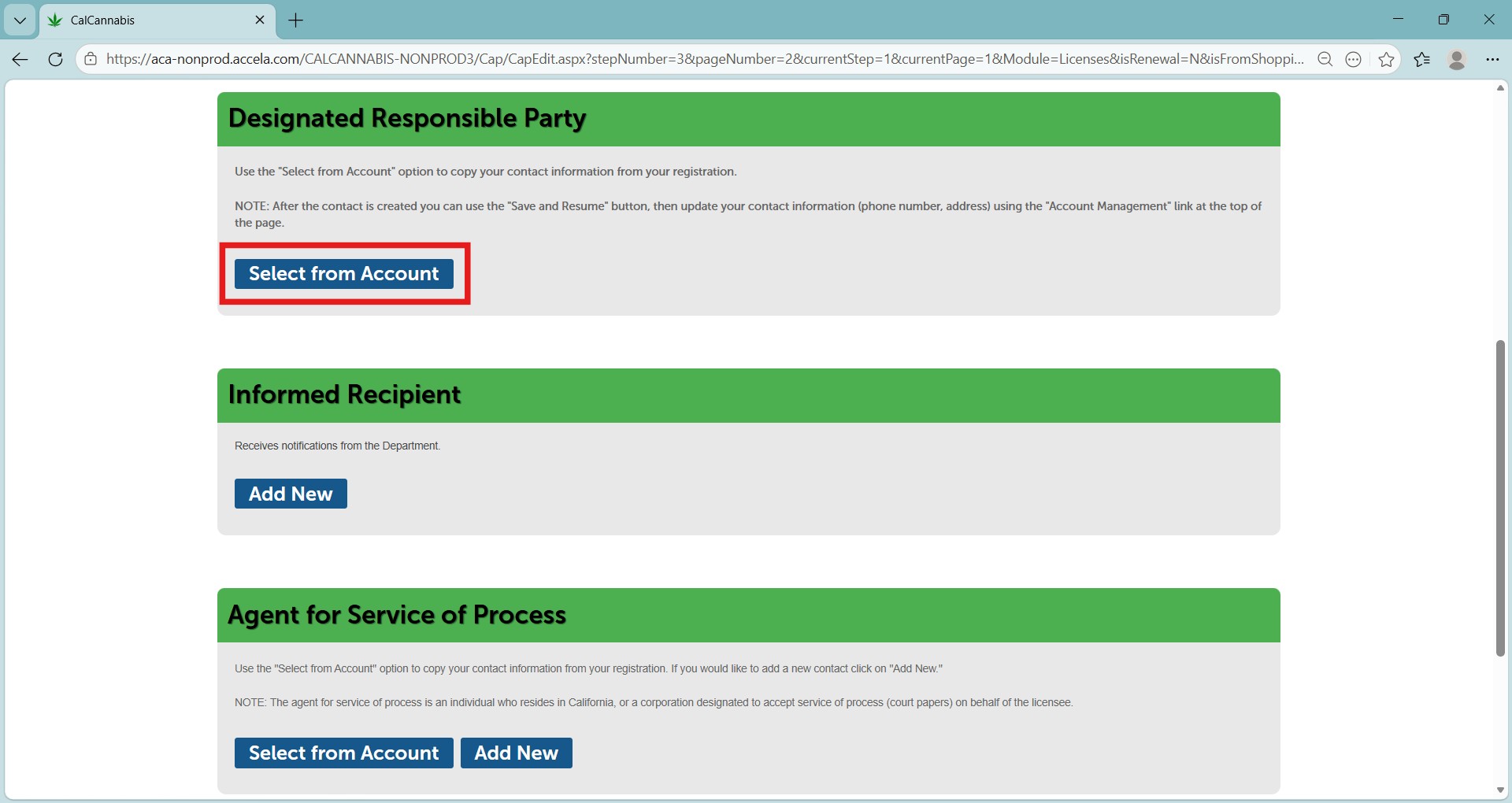Select from Account under Designated Responsible Party
The height and width of the screenshot is (803, 1512).
(x=344, y=274)
